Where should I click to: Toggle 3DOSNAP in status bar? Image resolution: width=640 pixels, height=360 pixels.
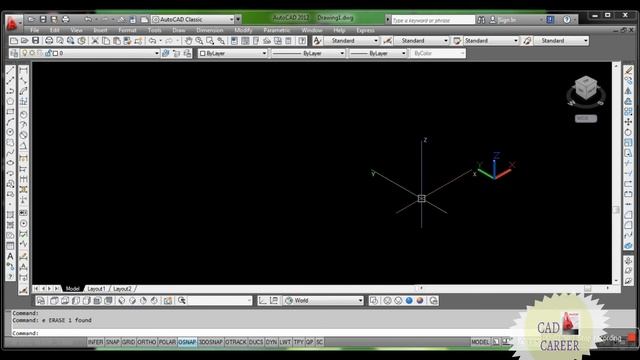point(211,342)
